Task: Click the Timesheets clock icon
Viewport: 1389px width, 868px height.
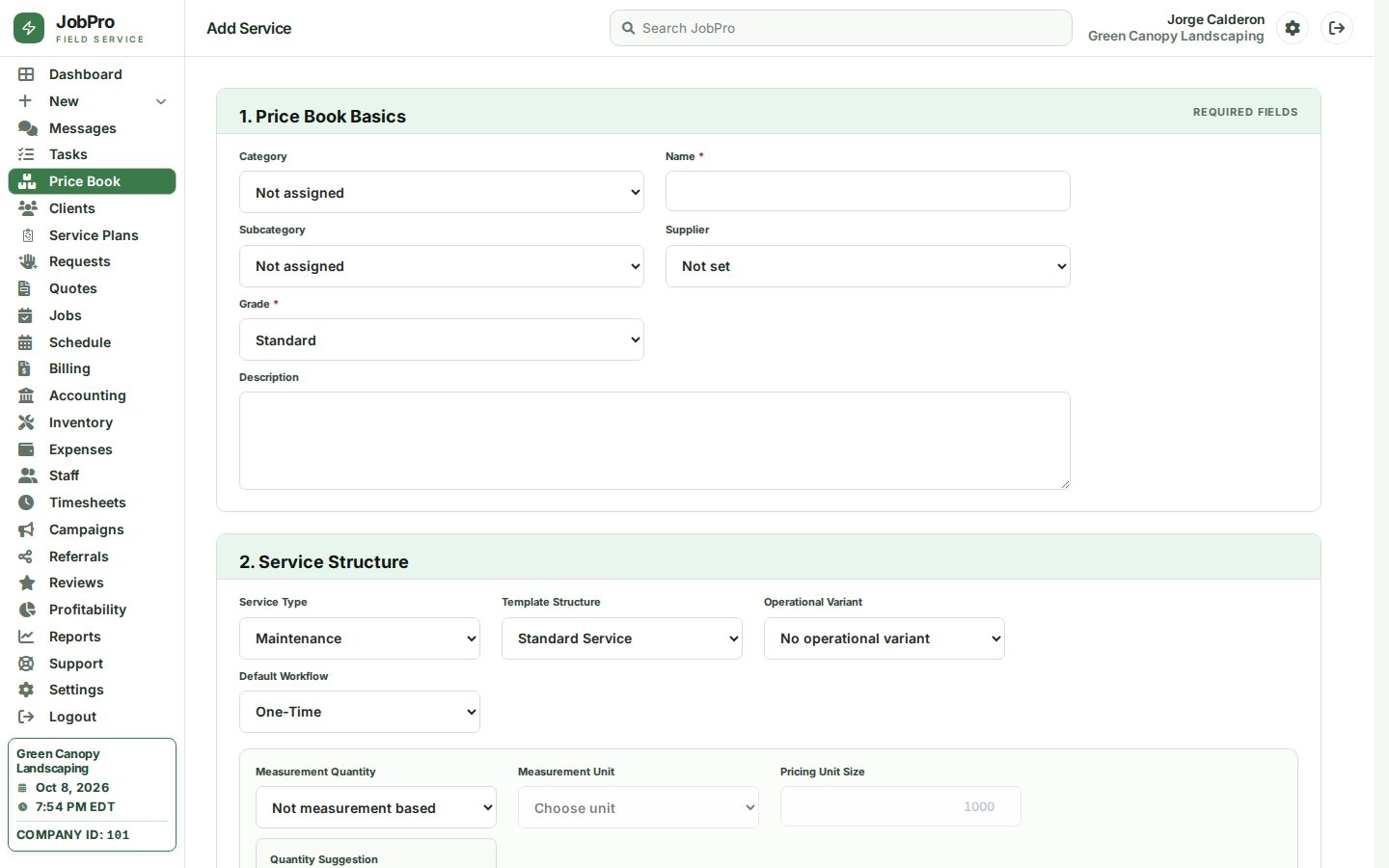Action: tap(26, 502)
